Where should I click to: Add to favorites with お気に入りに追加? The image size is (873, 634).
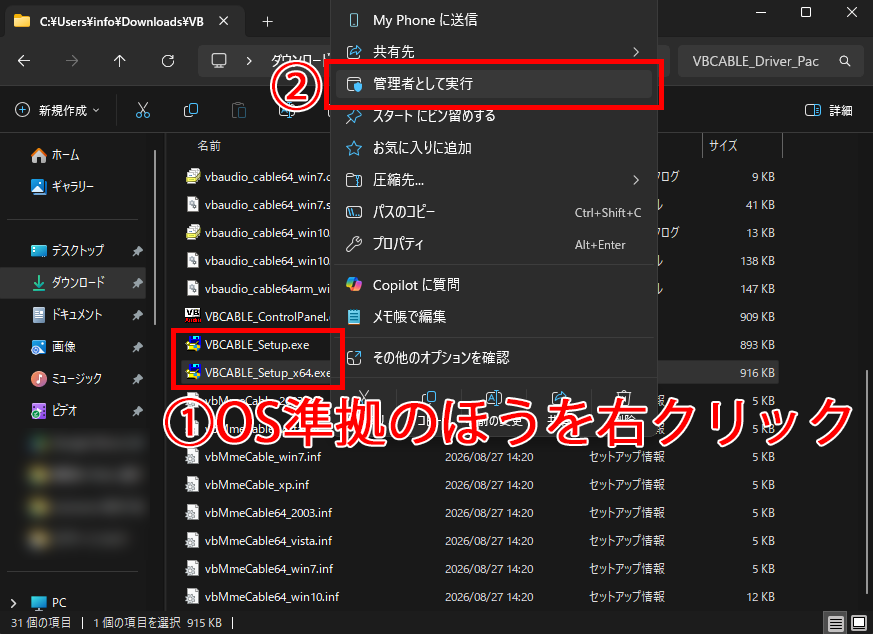pos(493,148)
